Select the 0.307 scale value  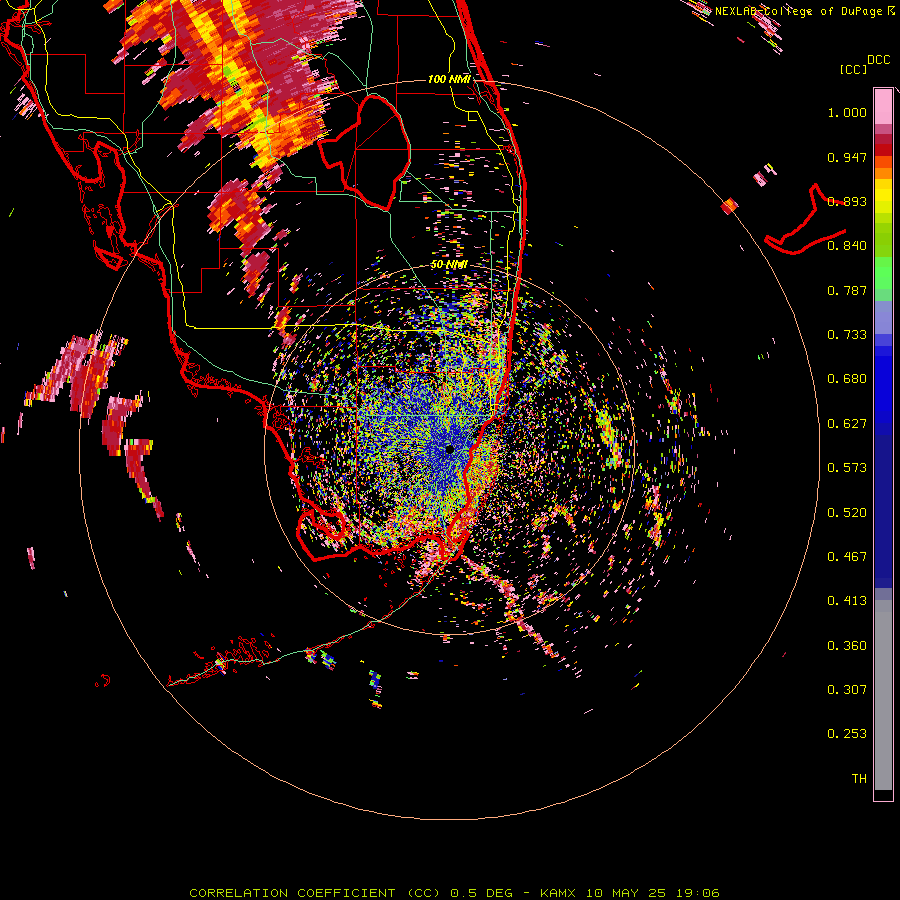847,690
